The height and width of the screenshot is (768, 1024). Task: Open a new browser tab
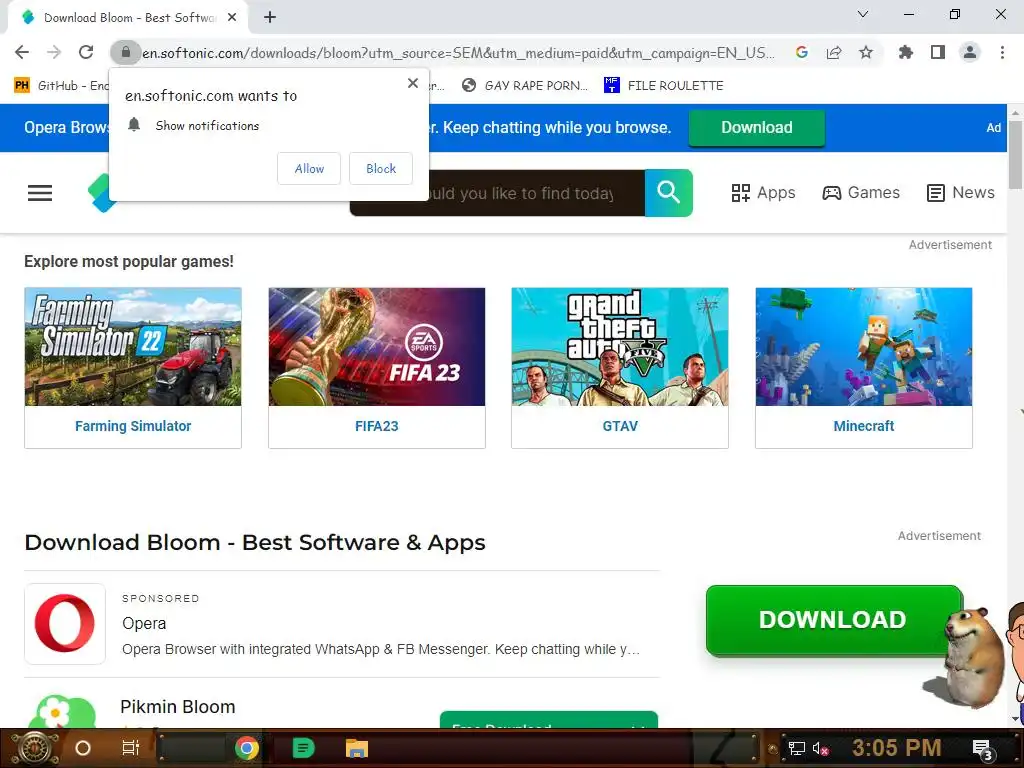[x=270, y=18]
